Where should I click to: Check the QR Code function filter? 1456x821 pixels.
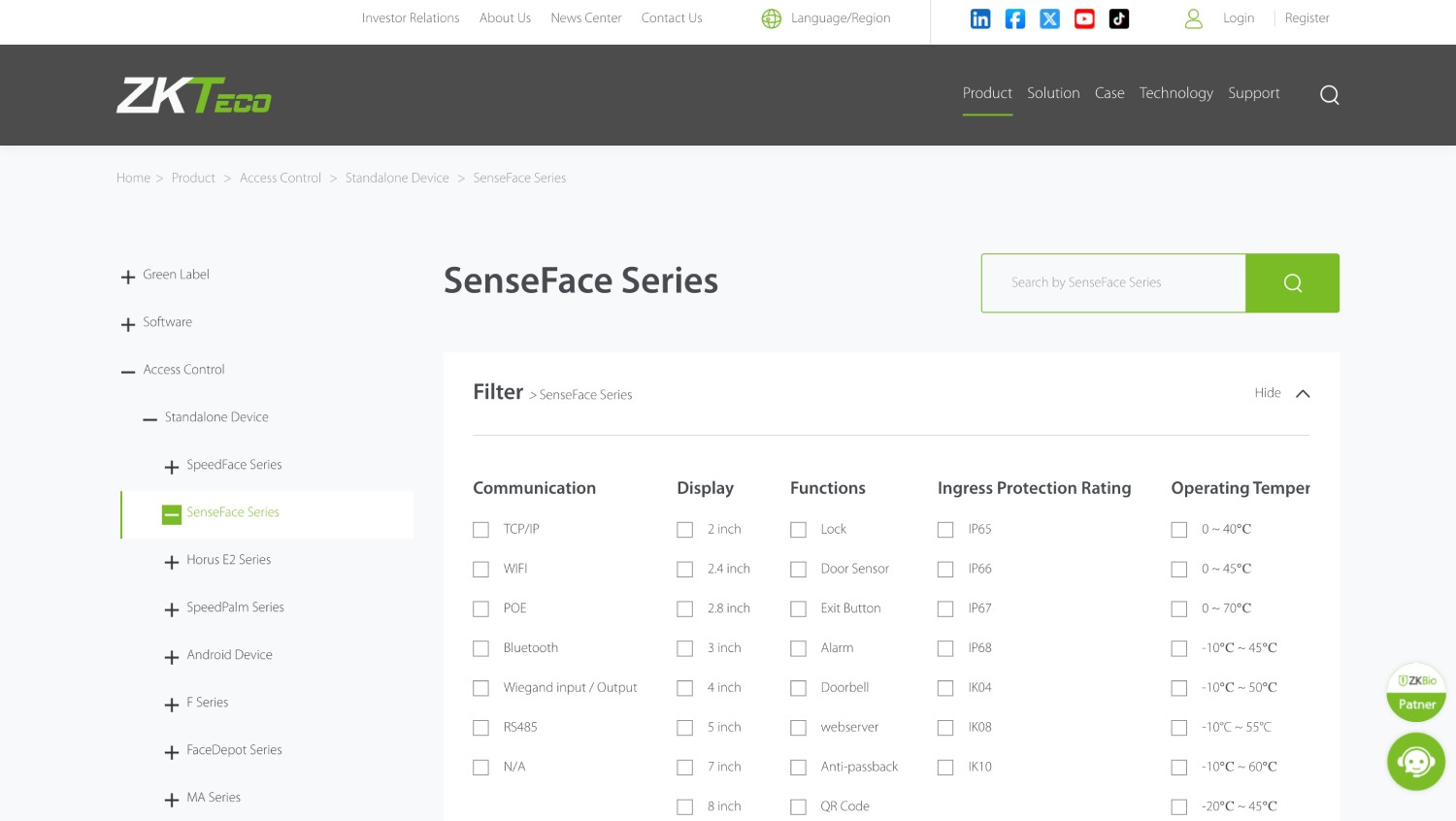[x=799, y=807]
